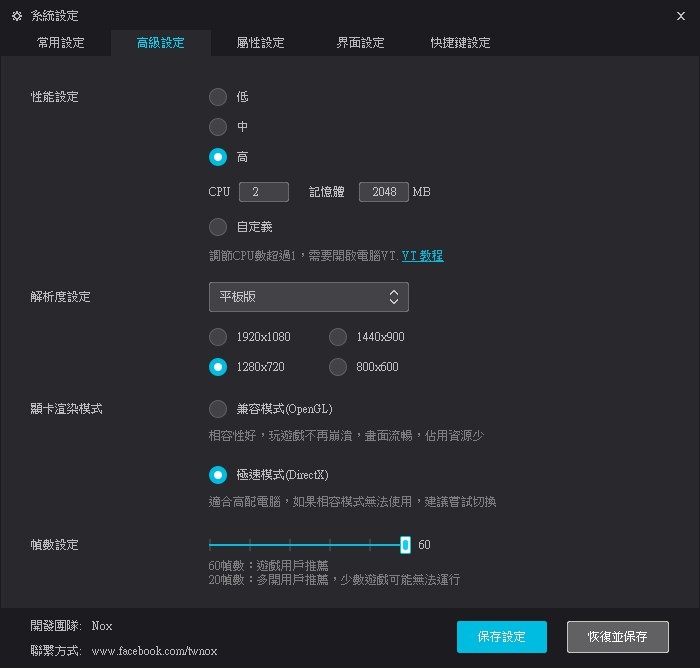Click the 恢復並保存 button
700x668 pixels.
(x=617, y=637)
